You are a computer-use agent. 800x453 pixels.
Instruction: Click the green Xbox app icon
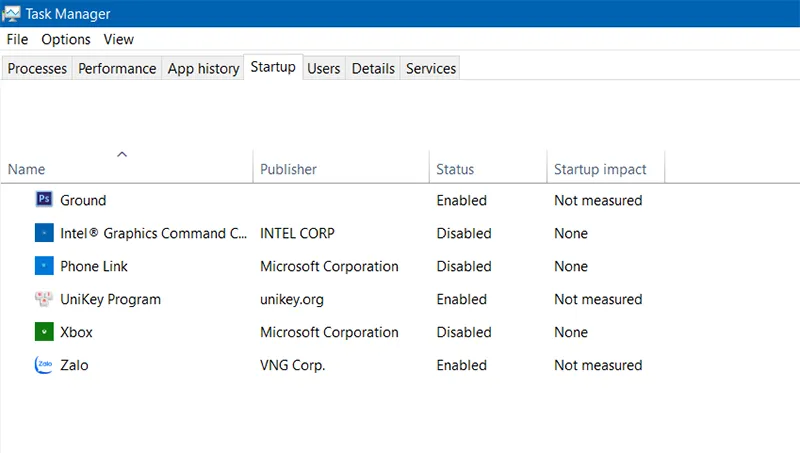[44, 332]
